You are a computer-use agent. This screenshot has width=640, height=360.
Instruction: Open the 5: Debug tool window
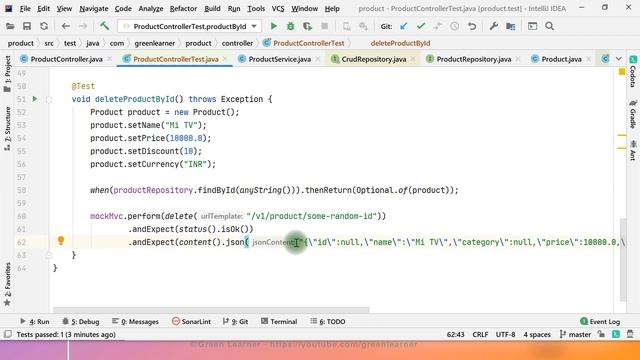point(81,322)
